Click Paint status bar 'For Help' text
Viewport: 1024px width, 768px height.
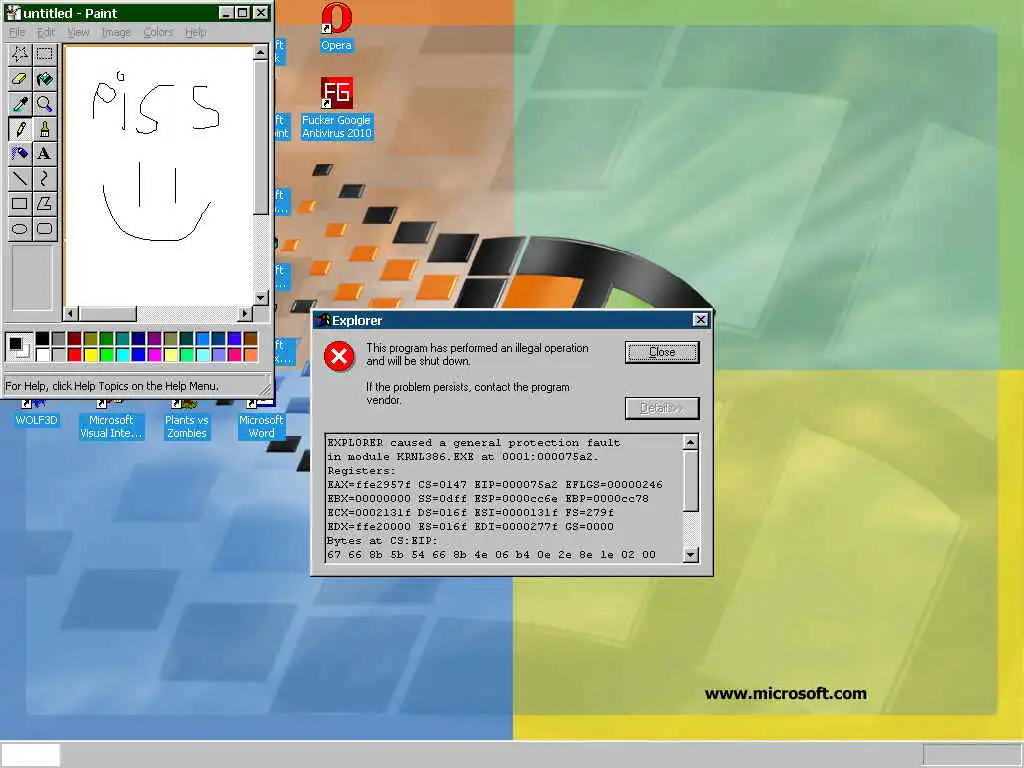click(111, 386)
